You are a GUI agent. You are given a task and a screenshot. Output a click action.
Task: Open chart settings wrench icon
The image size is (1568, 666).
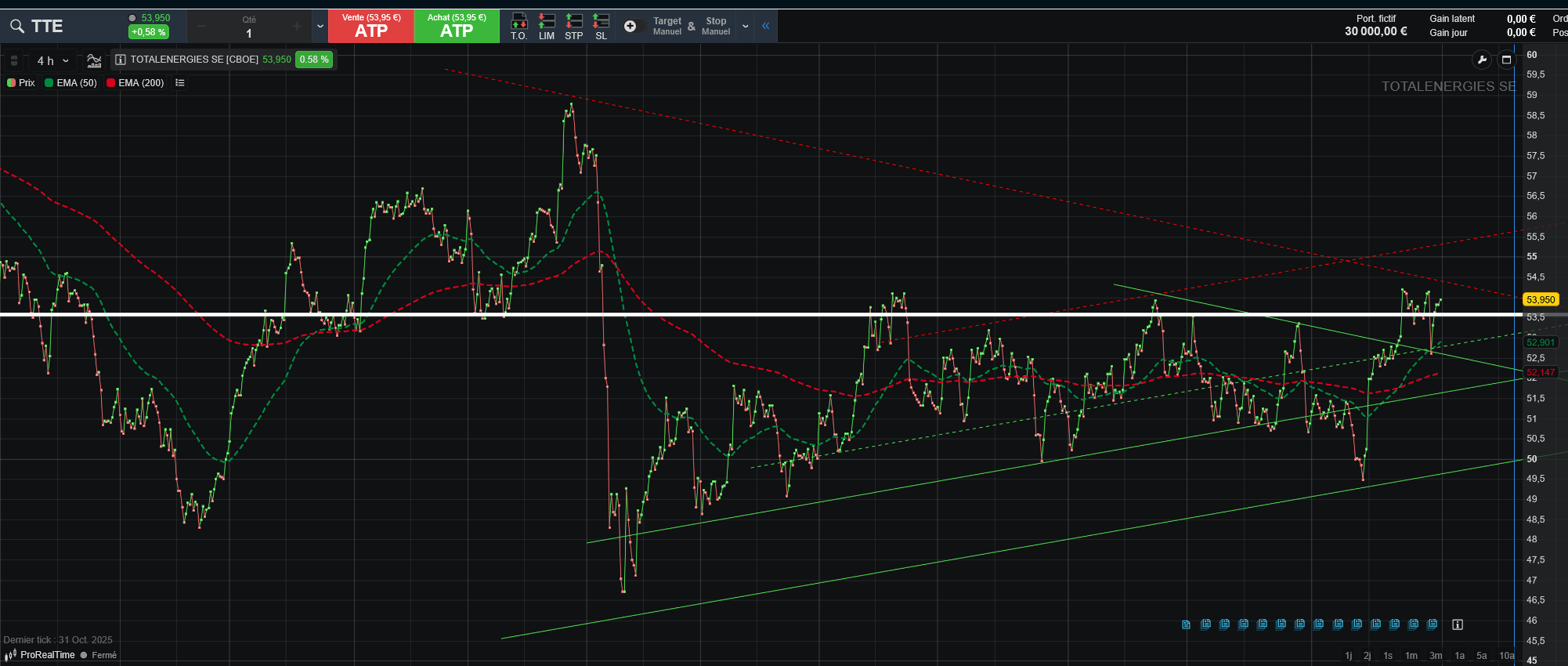click(1481, 60)
